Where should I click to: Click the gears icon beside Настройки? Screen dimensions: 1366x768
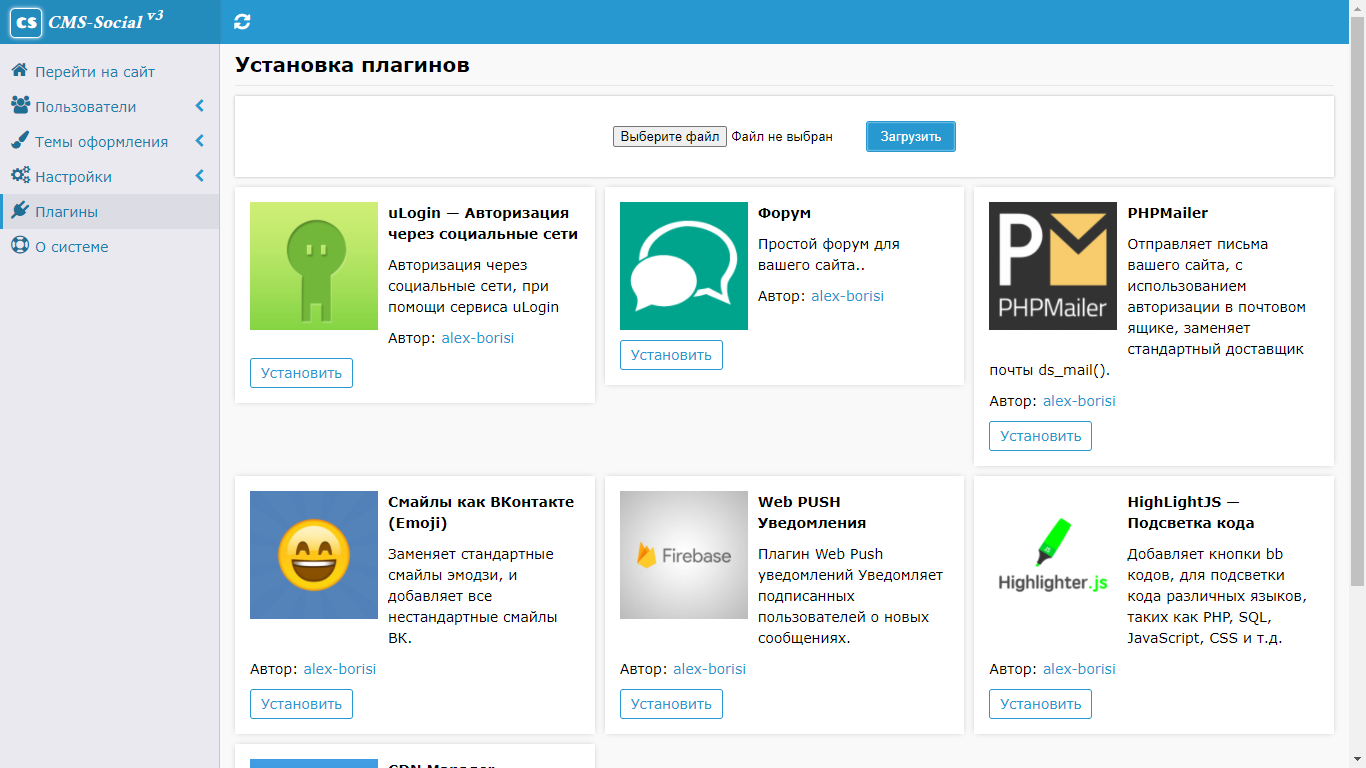click(19, 176)
